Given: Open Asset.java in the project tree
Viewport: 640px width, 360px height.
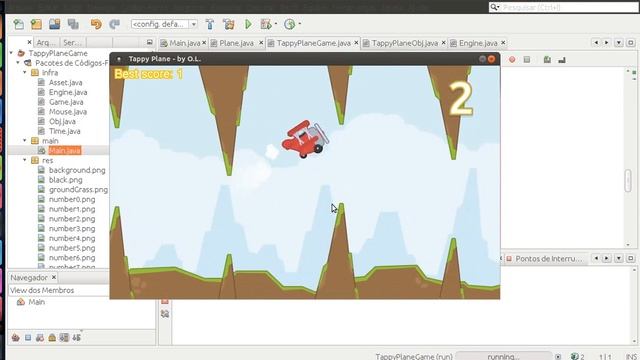Looking at the screenshot, I should (65, 82).
